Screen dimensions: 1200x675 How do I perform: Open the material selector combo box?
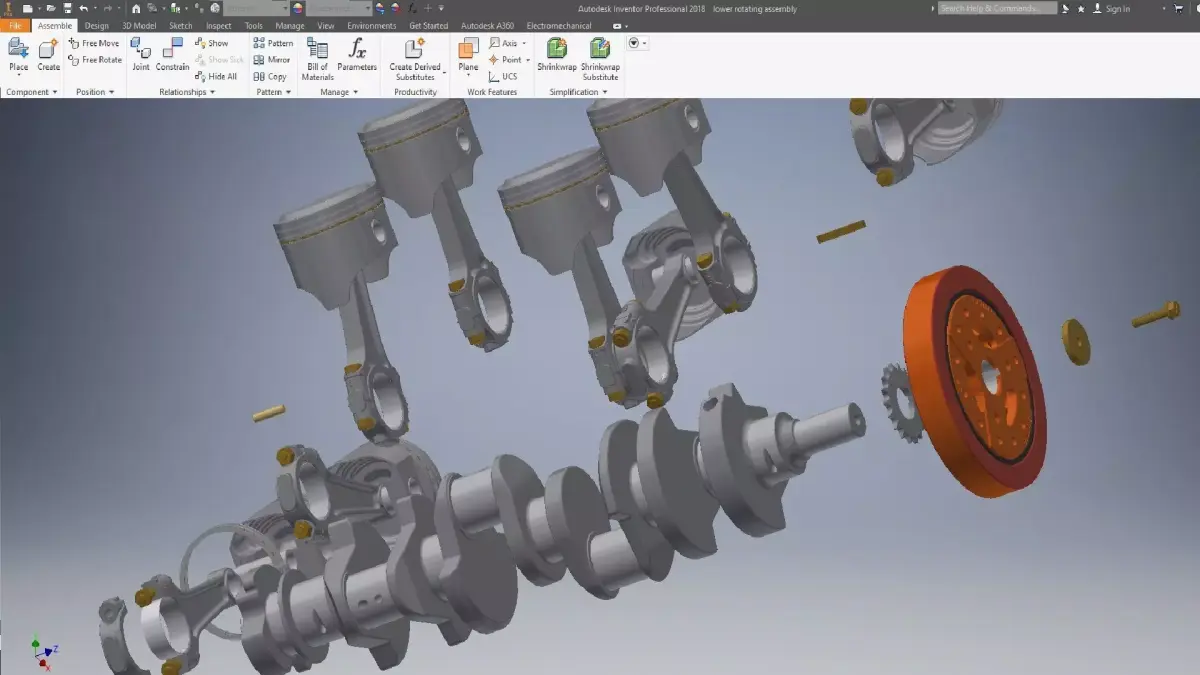point(257,8)
